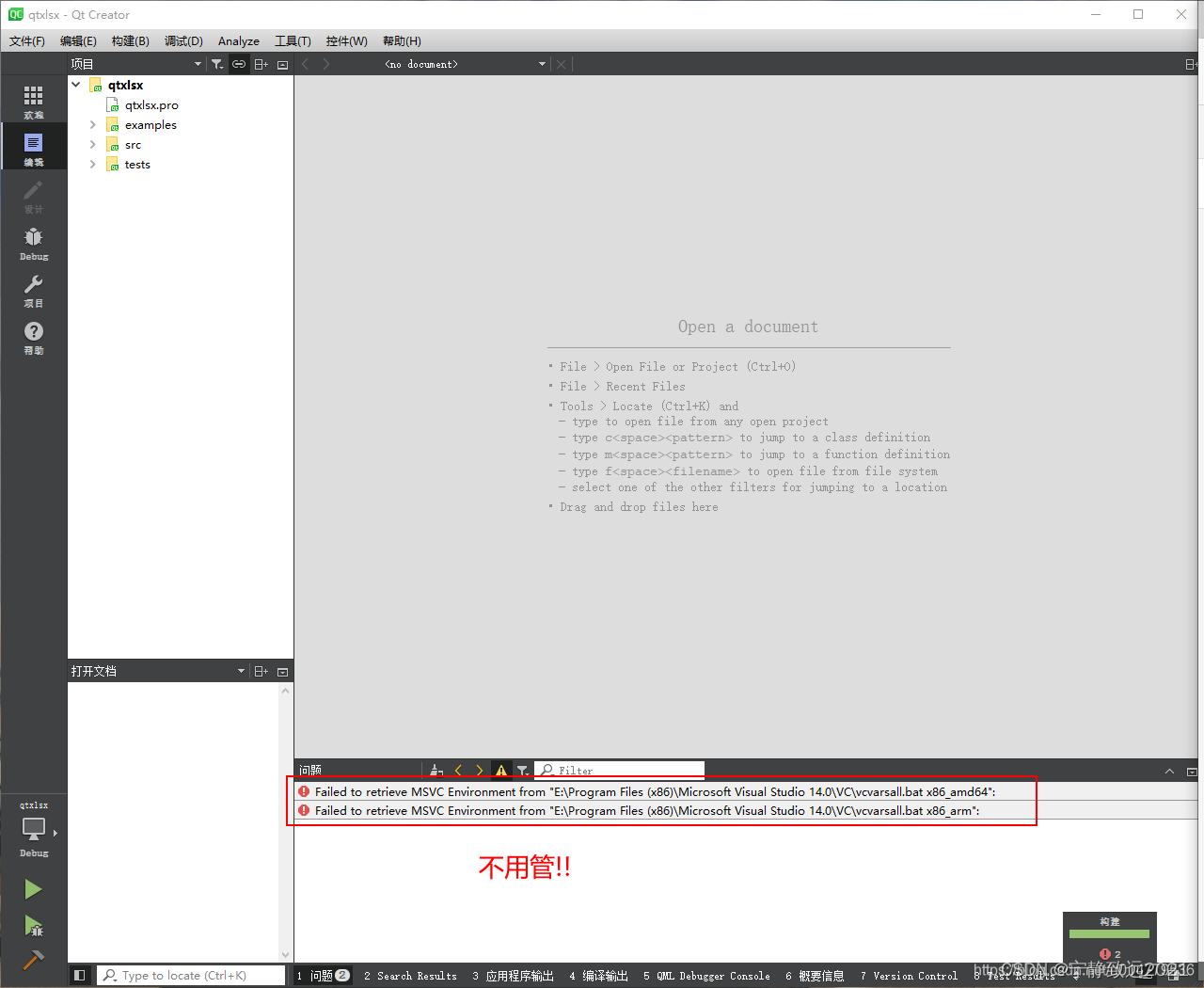Check the 构建 build progress indicator

pyautogui.click(x=1110, y=936)
